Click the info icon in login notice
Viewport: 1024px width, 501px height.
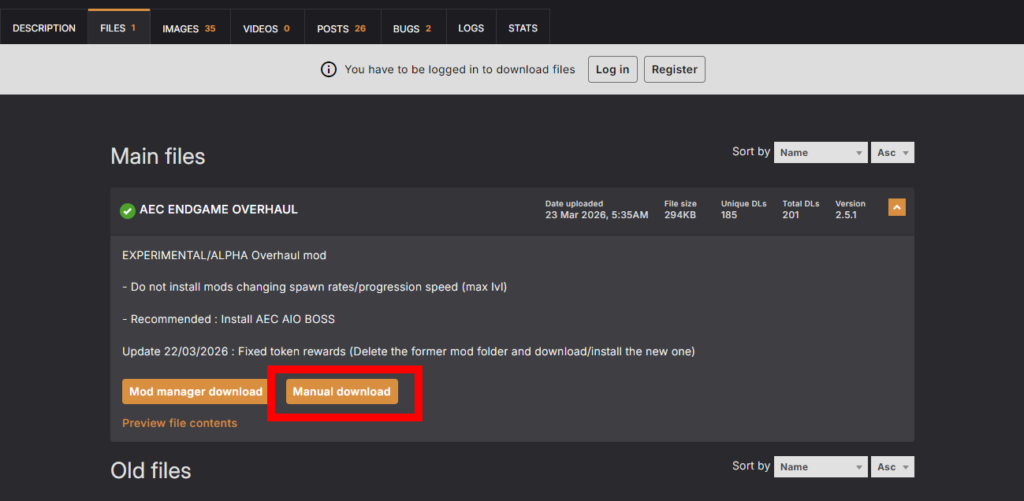[328, 69]
